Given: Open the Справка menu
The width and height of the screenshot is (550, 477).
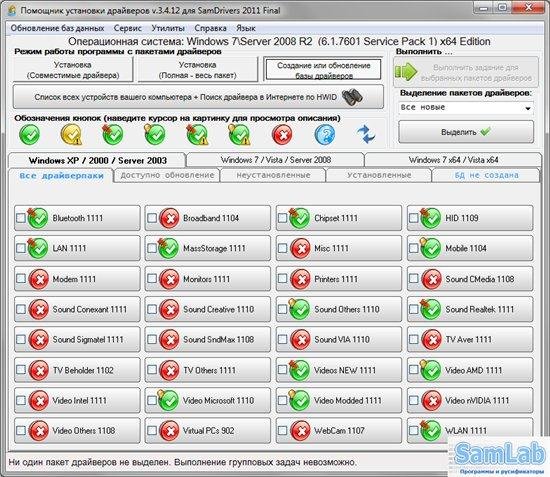Looking at the screenshot, I should (210, 28).
